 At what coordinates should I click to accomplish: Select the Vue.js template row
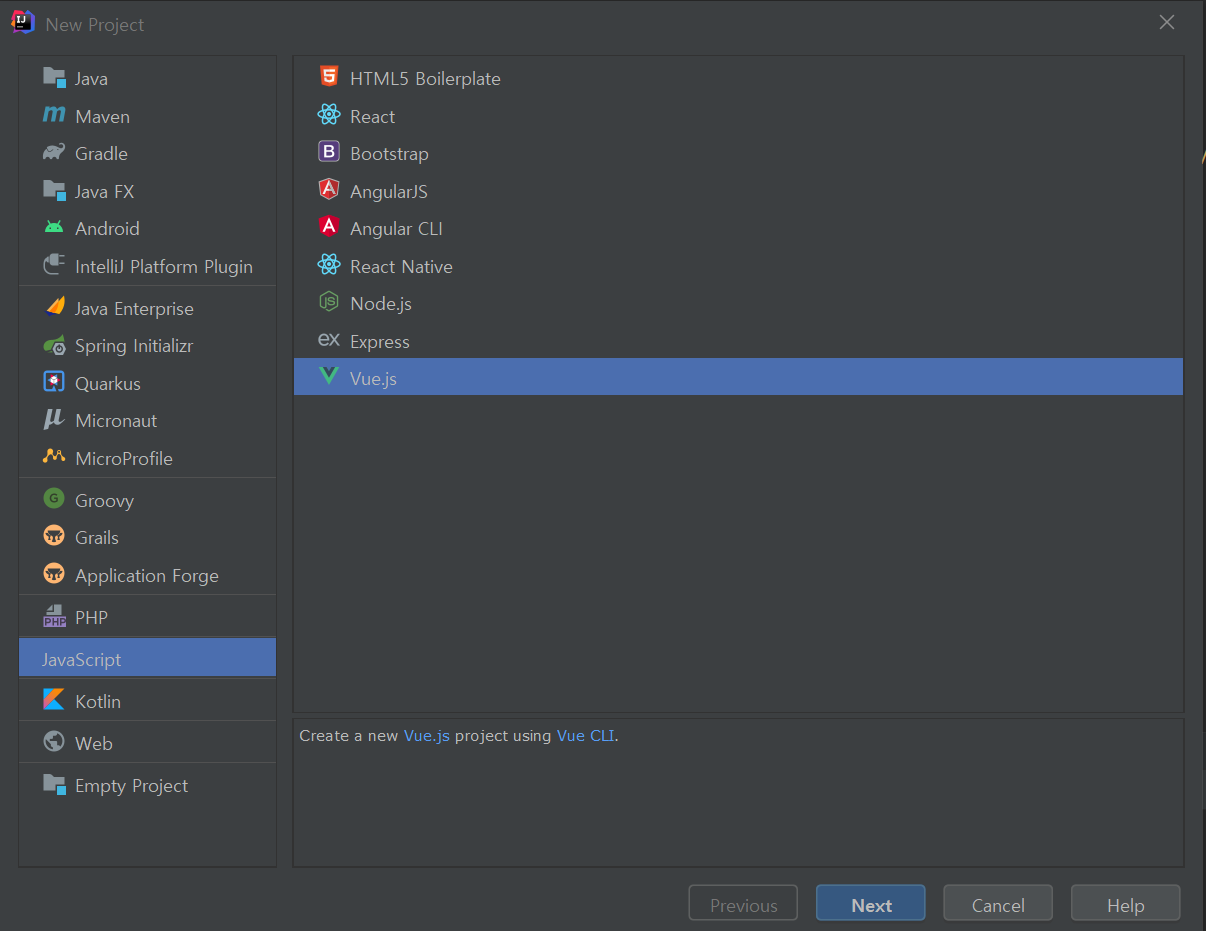(738, 378)
